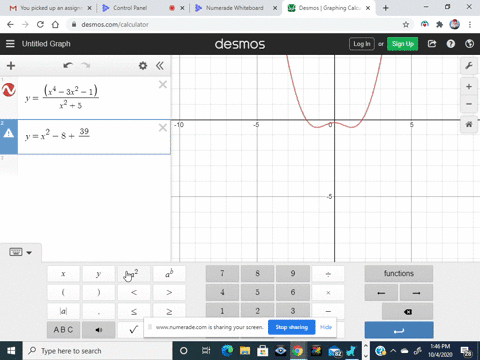The width and height of the screenshot is (480, 360).
Task: Collapse the expression list panel
Action: (x=160, y=66)
